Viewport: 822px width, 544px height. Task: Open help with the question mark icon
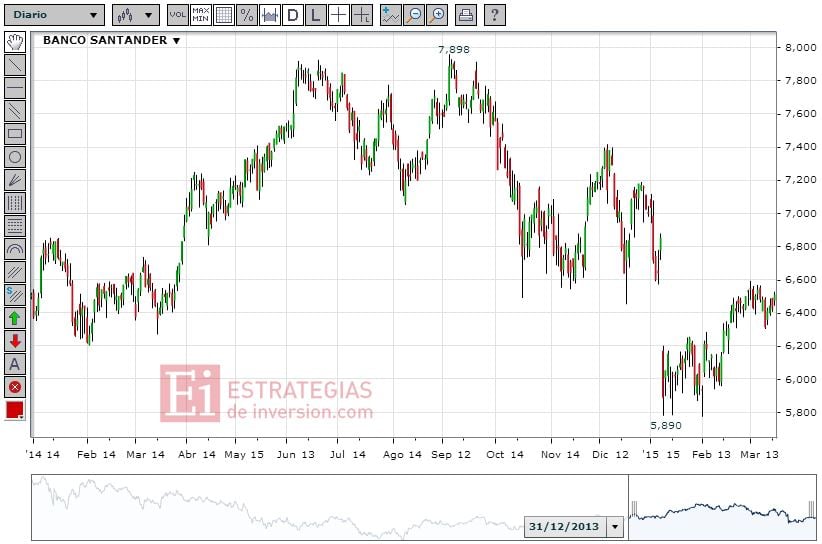[x=494, y=15]
